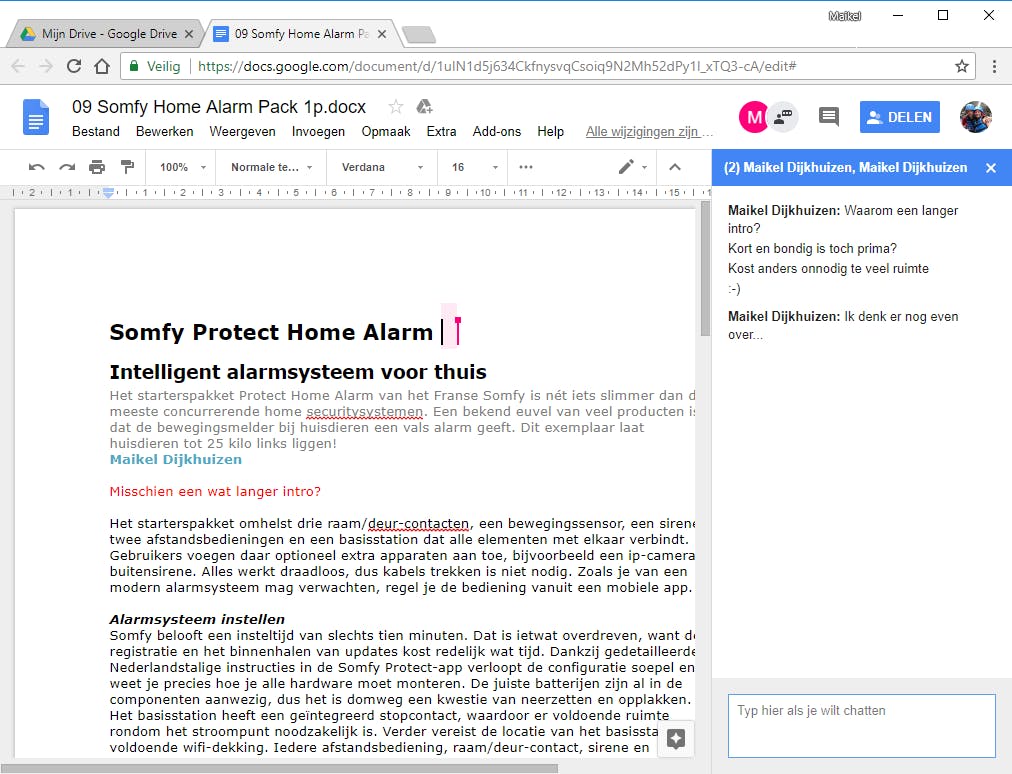Open the Extra menu

(441, 132)
